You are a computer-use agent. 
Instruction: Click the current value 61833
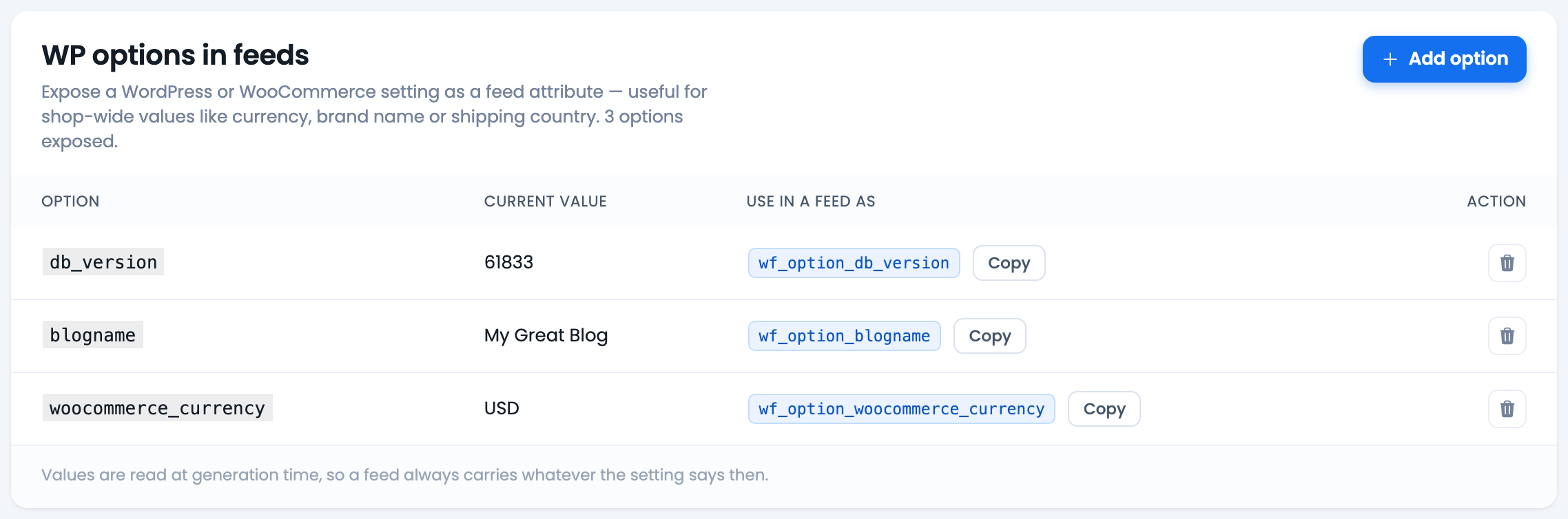coord(508,262)
